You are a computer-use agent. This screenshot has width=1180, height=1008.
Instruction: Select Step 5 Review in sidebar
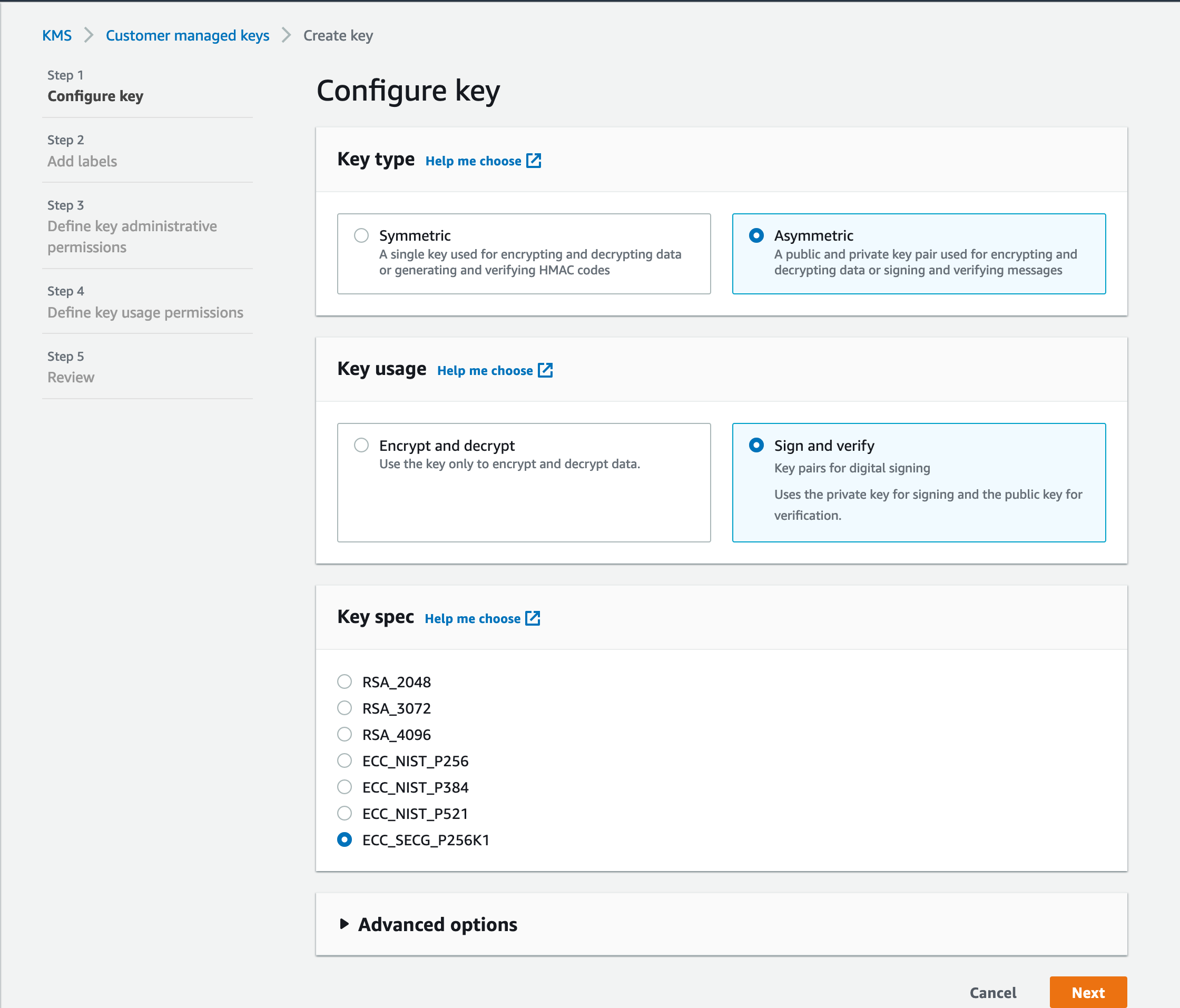(x=71, y=377)
